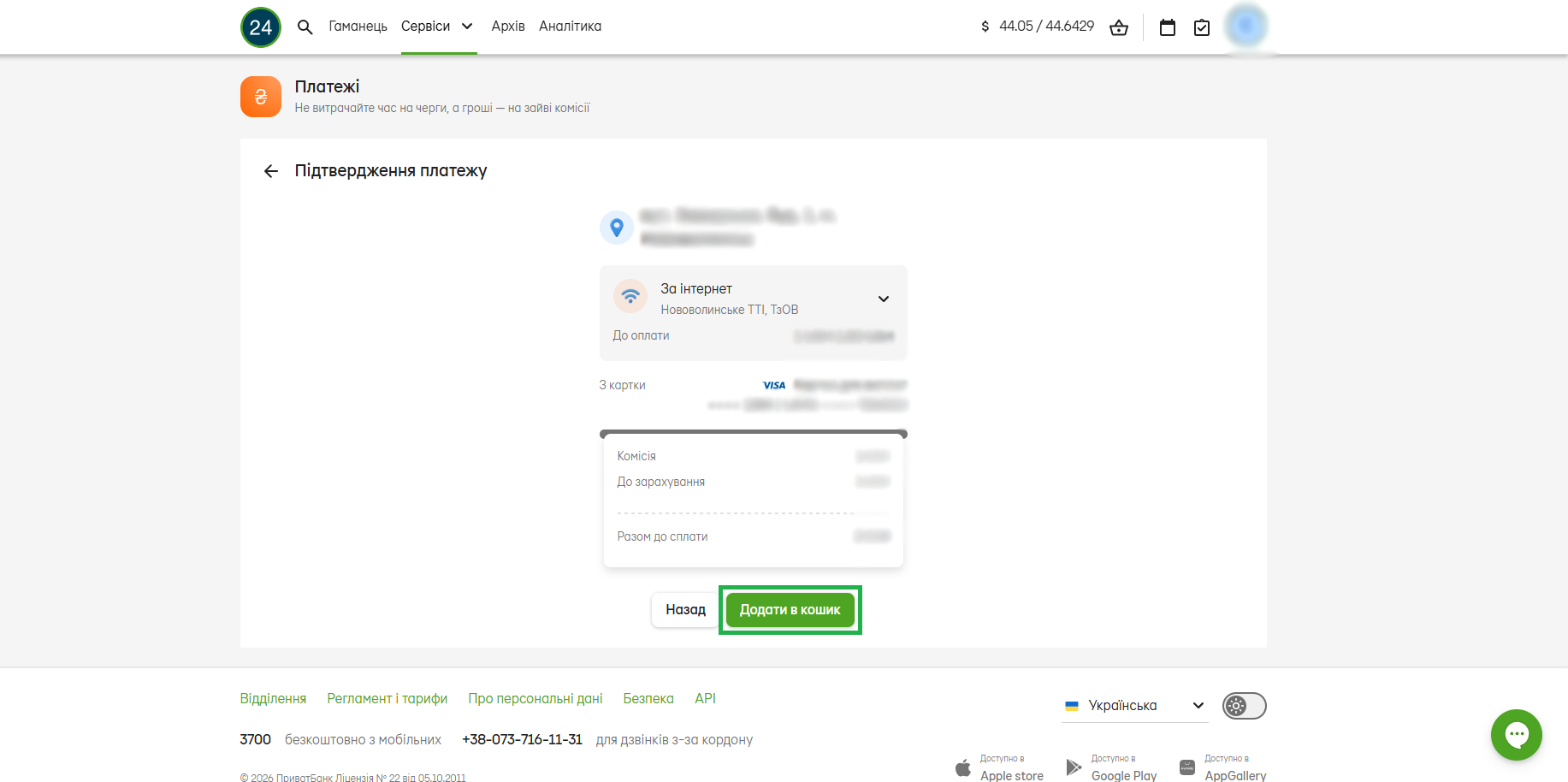Screen dimensions: 1568x782
Task: Open the Privat24 logo home
Action: point(261,27)
